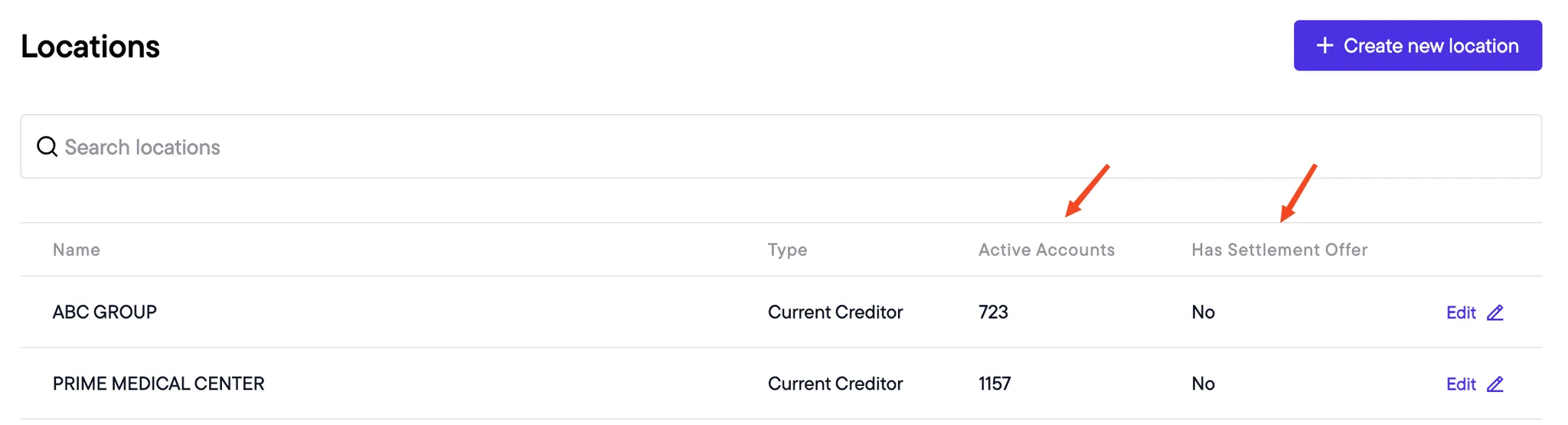
Task: Select the Type column header
Action: pyautogui.click(x=787, y=250)
